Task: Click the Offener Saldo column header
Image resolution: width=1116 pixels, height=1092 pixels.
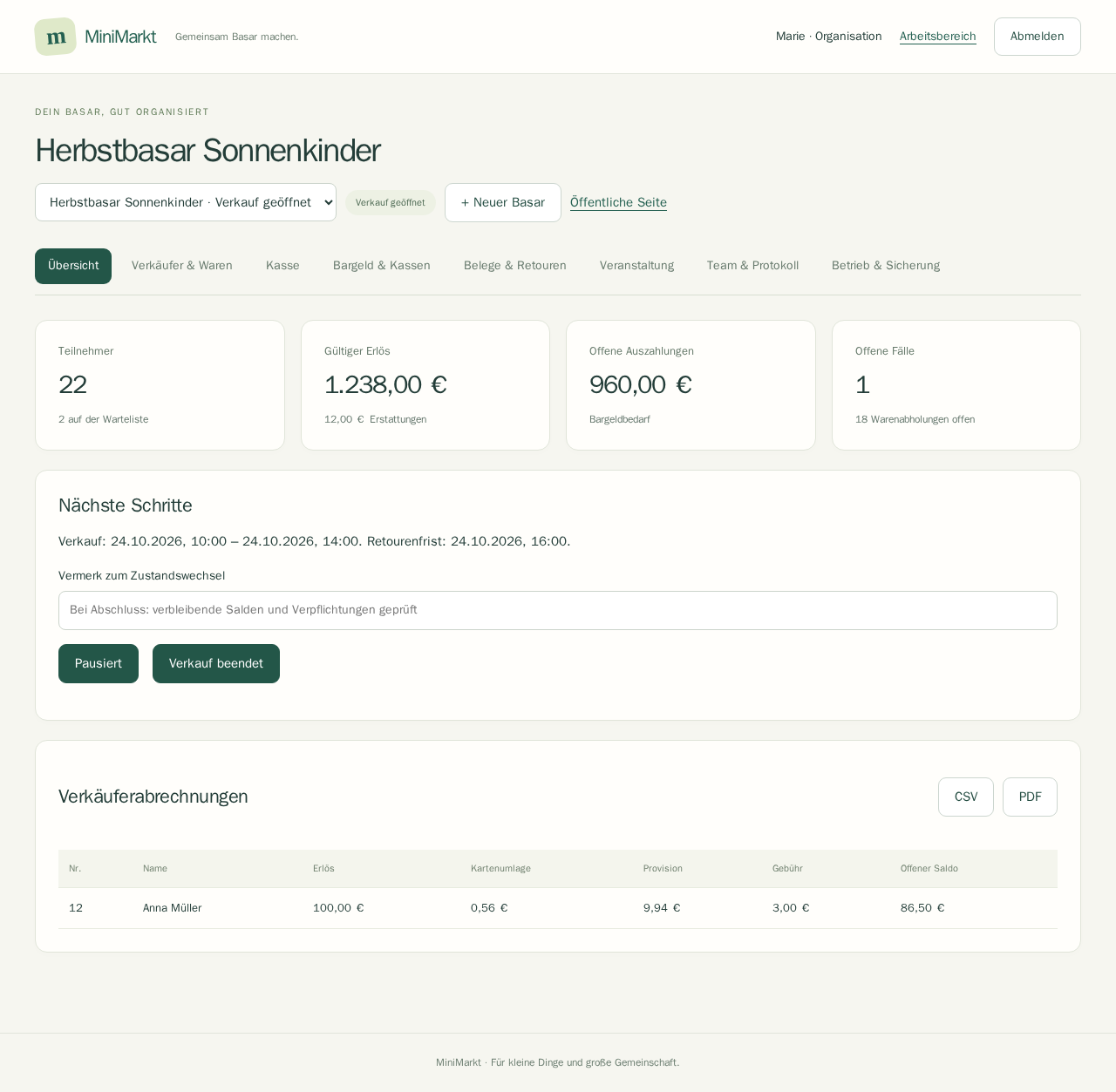Action: [929, 869]
